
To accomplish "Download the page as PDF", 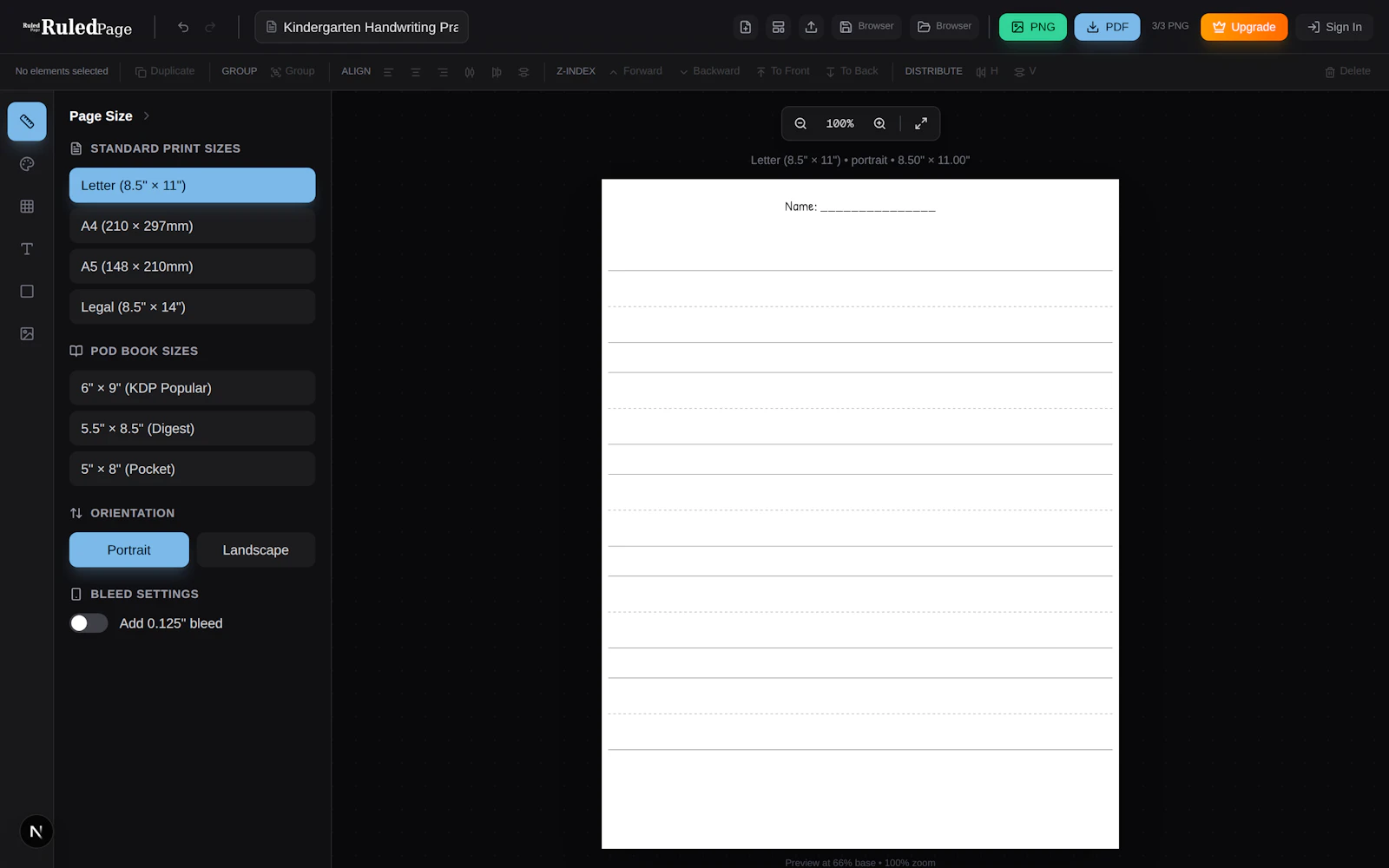I will click(1107, 27).
